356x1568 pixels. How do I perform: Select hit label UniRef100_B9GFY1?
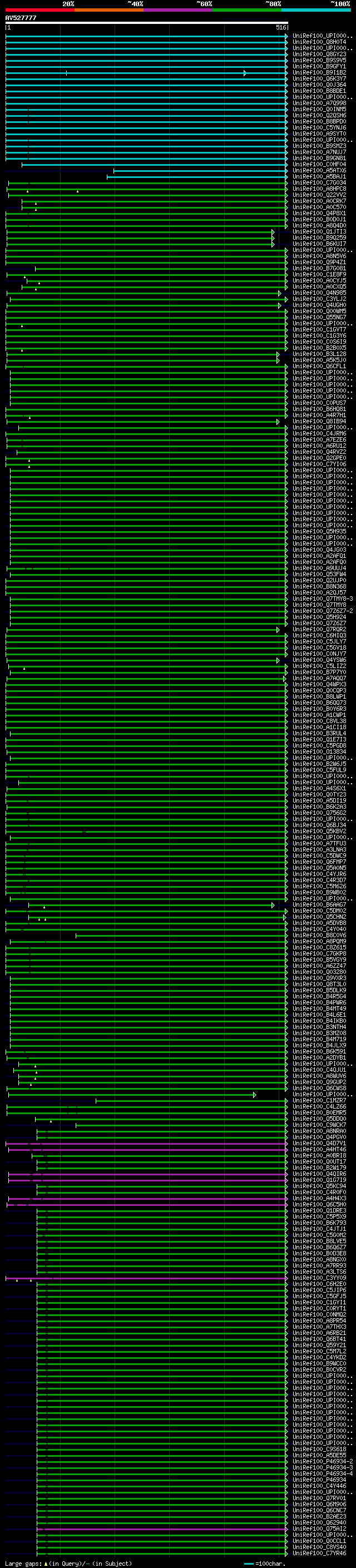(x=319, y=66)
